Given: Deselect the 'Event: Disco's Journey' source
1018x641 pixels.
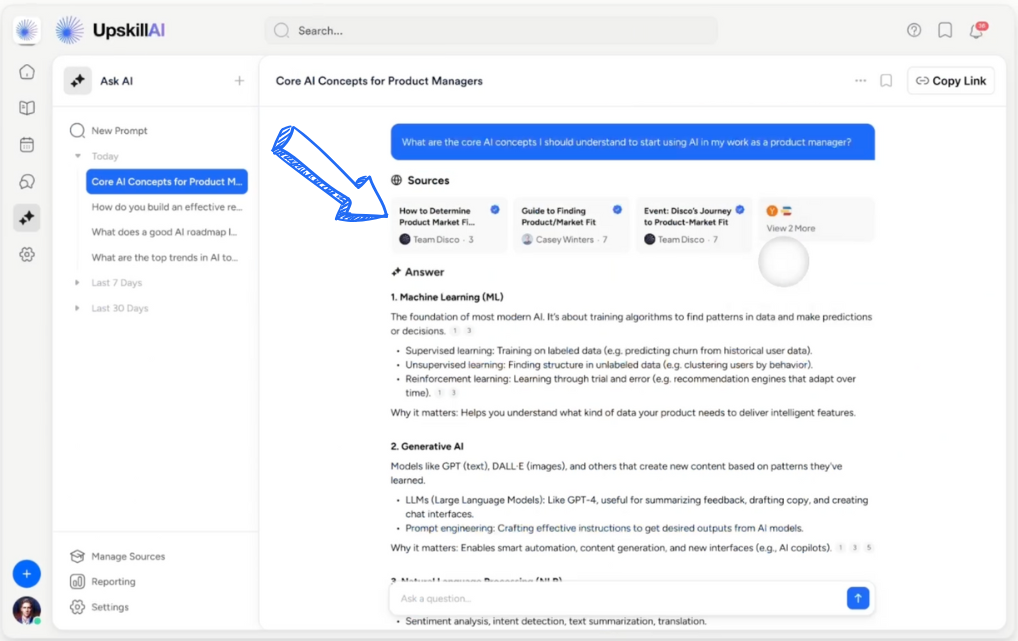Looking at the screenshot, I should pyautogui.click(x=739, y=208).
